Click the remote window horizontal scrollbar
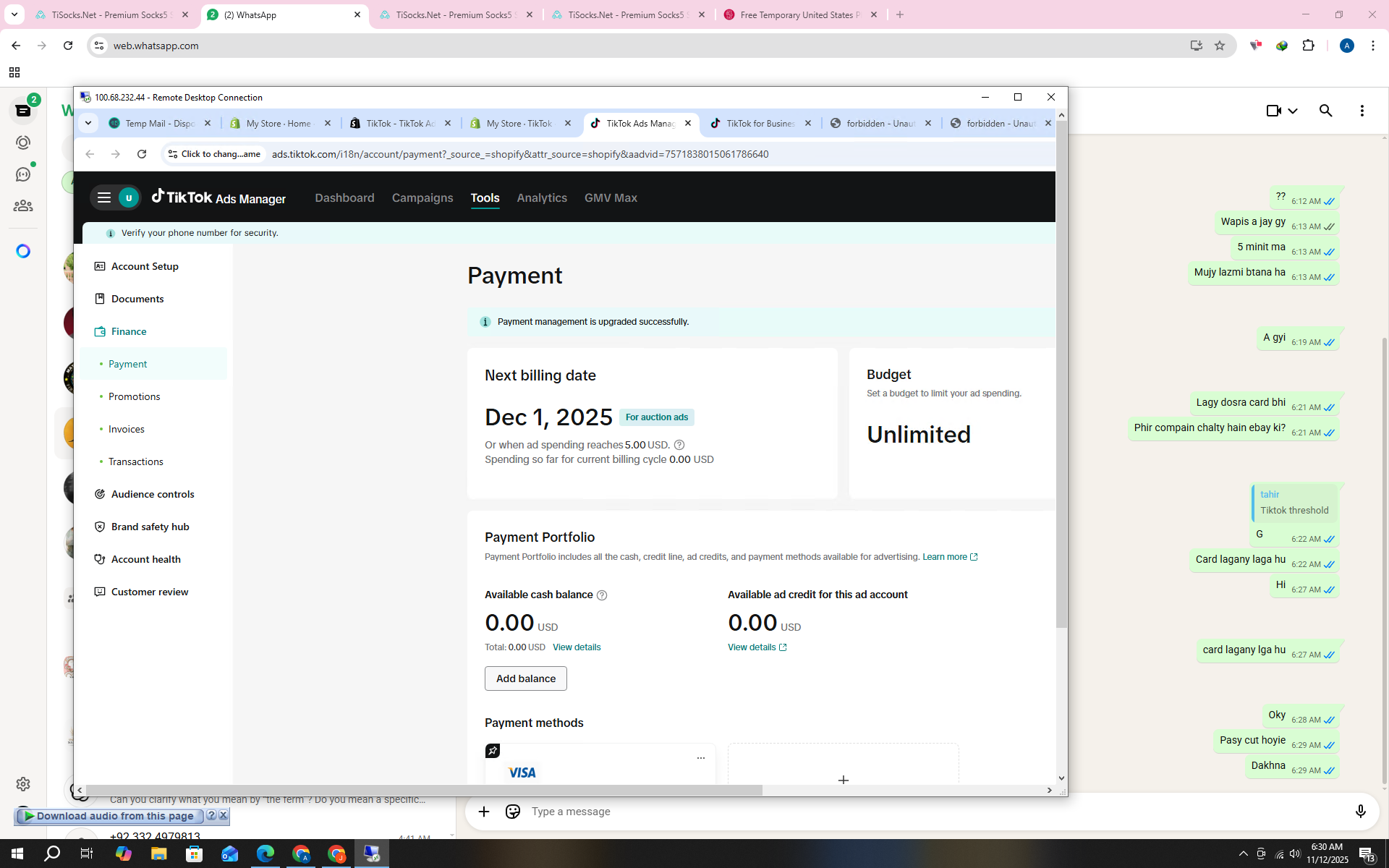The width and height of the screenshot is (1389, 868). pos(424,790)
